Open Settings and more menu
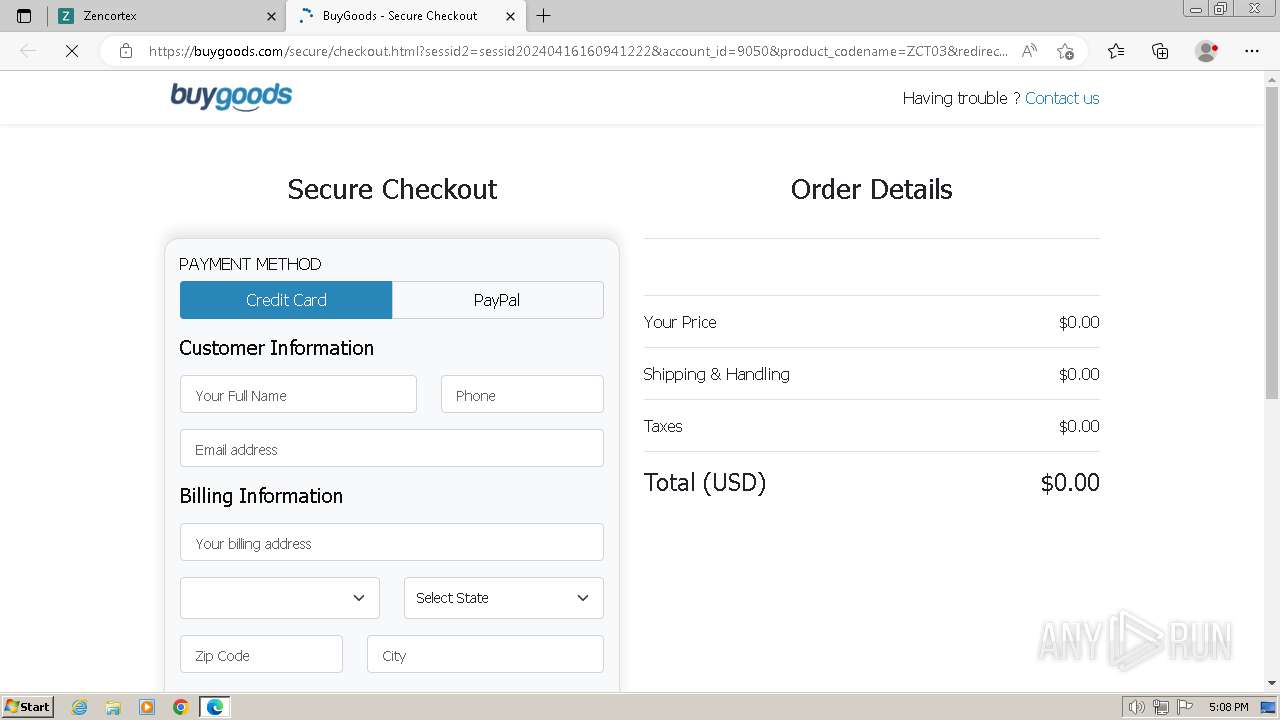Screen dimensions: 1280x720 1252,51
